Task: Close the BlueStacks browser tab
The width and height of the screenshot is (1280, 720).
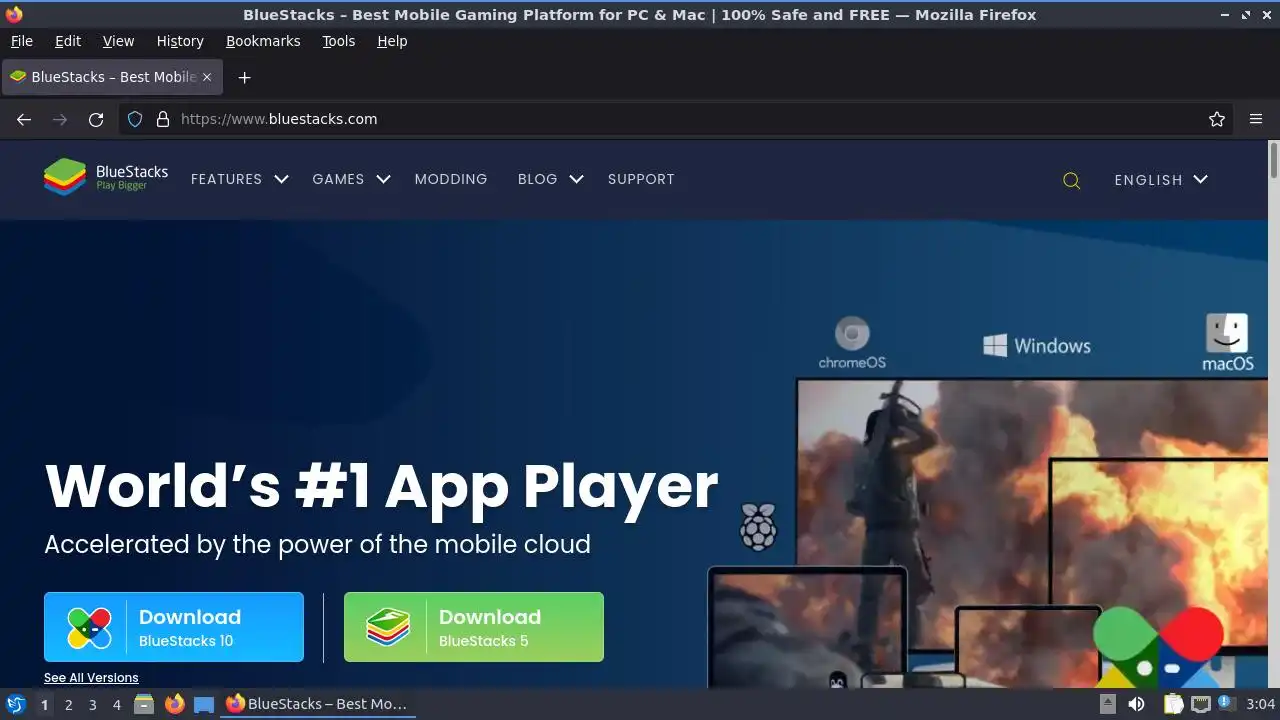Action: click(x=207, y=77)
